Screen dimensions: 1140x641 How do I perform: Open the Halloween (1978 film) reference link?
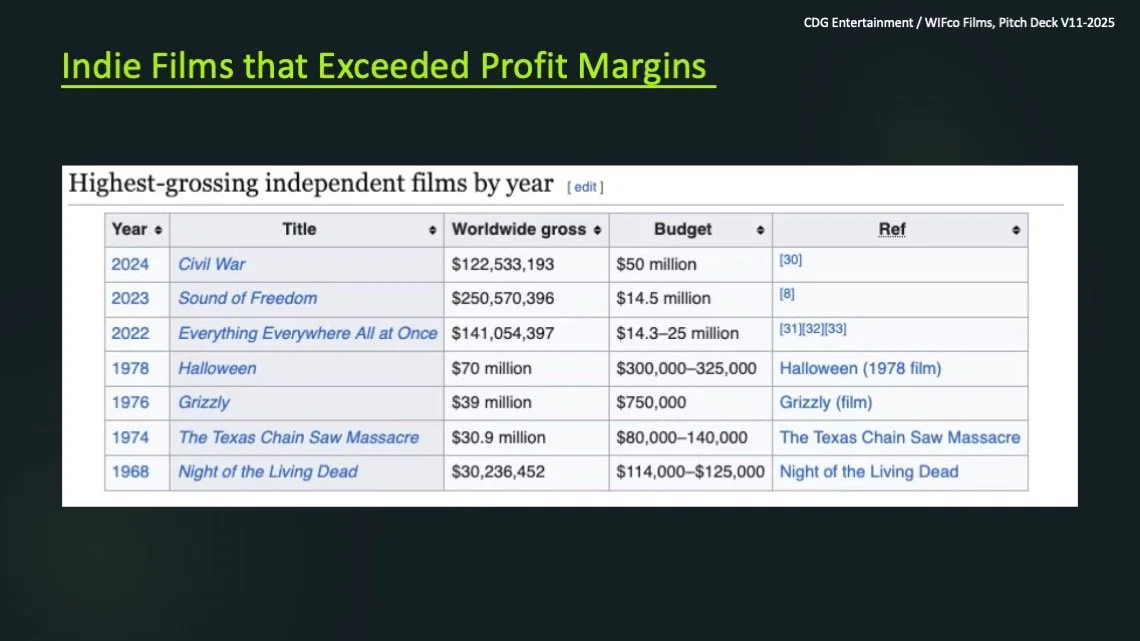pyautogui.click(x=860, y=368)
